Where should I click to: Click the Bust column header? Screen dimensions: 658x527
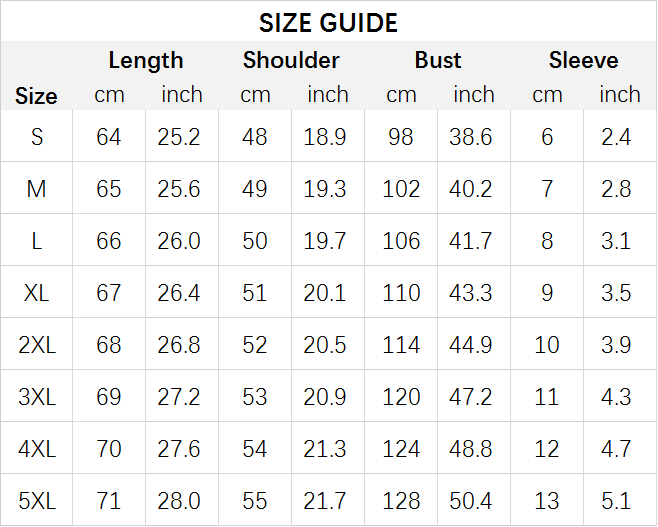[x=438, y=60]
